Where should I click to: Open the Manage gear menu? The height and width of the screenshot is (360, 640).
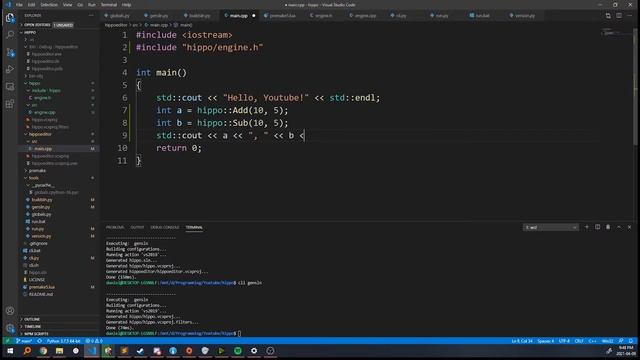[x=10, y=328]
